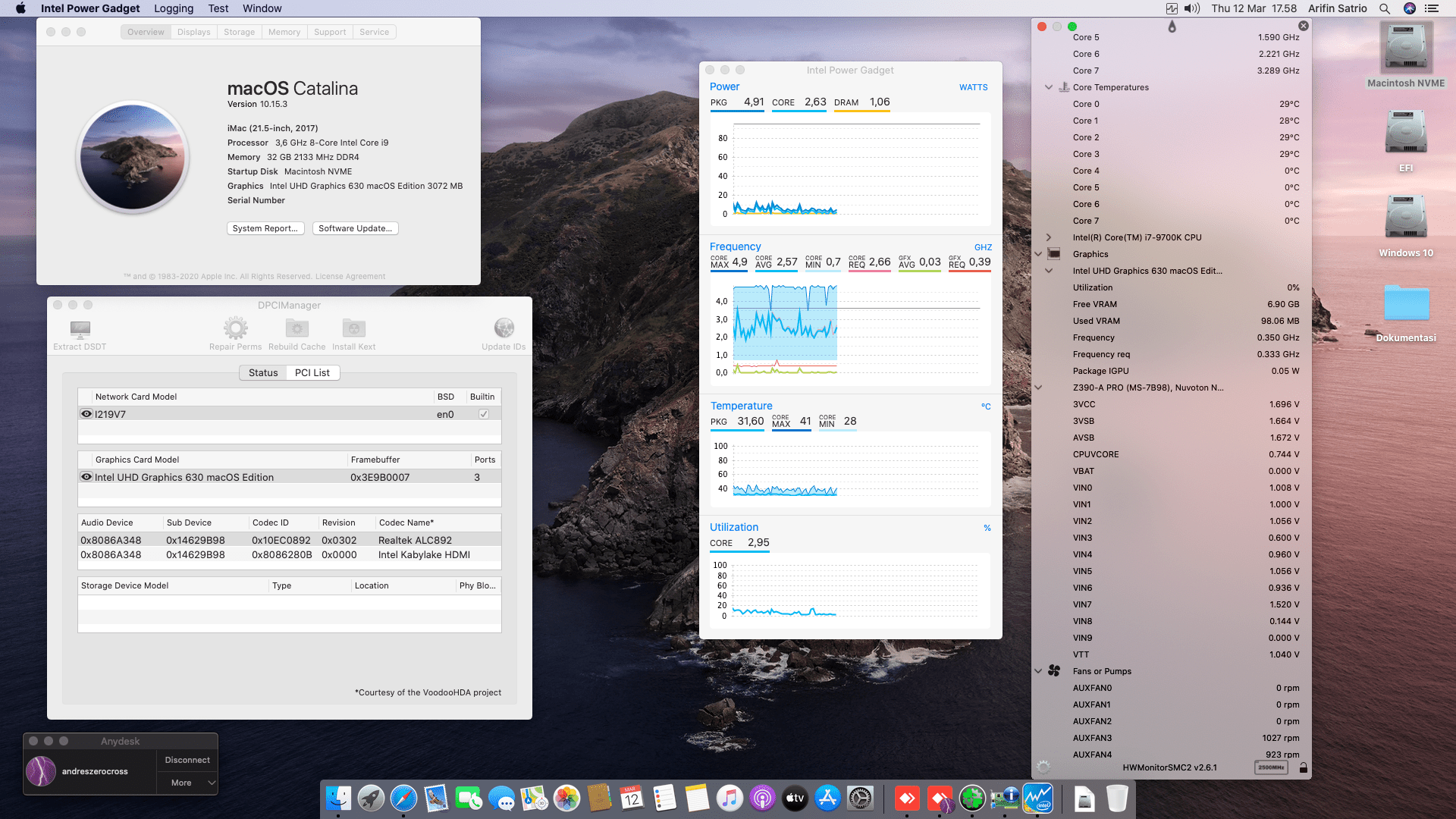Click the lock icon in HWMonitorSMC2 footer
The width and height of the screenshot is (1456, 819).
coord(1303,767)
